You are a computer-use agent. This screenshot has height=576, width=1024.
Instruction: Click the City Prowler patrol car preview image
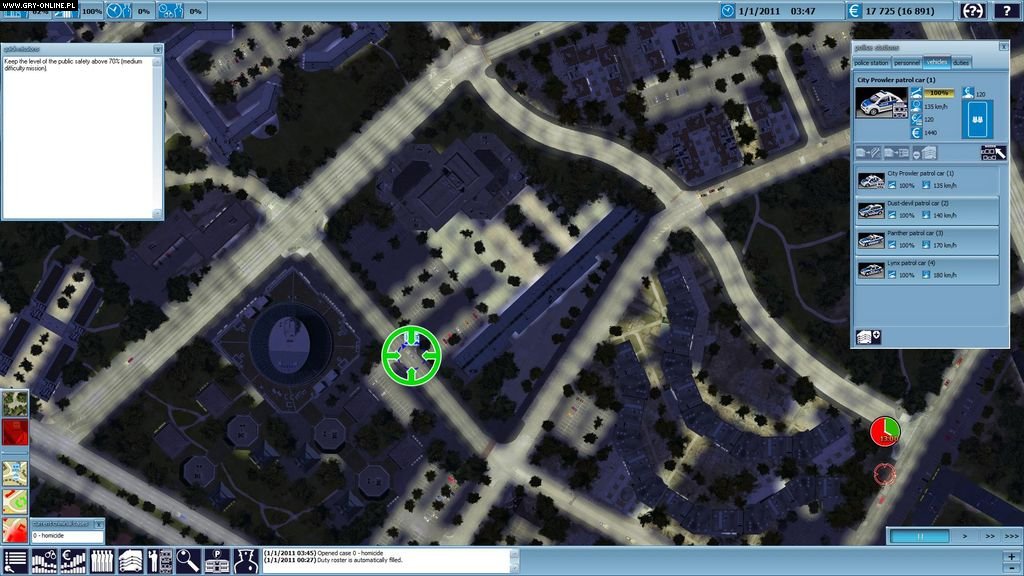point(882,103)
